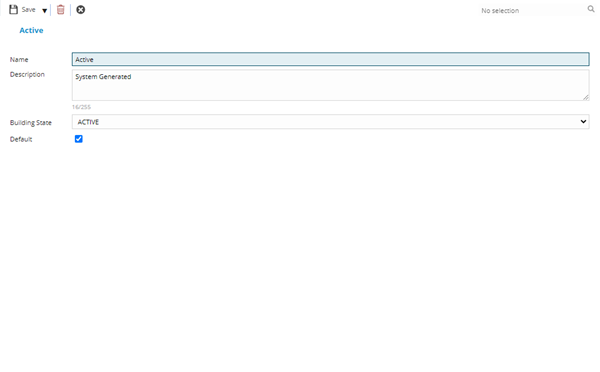Click the search magnifier icon
The height and width of the screenshot is (372, 600).
(591, 9)
